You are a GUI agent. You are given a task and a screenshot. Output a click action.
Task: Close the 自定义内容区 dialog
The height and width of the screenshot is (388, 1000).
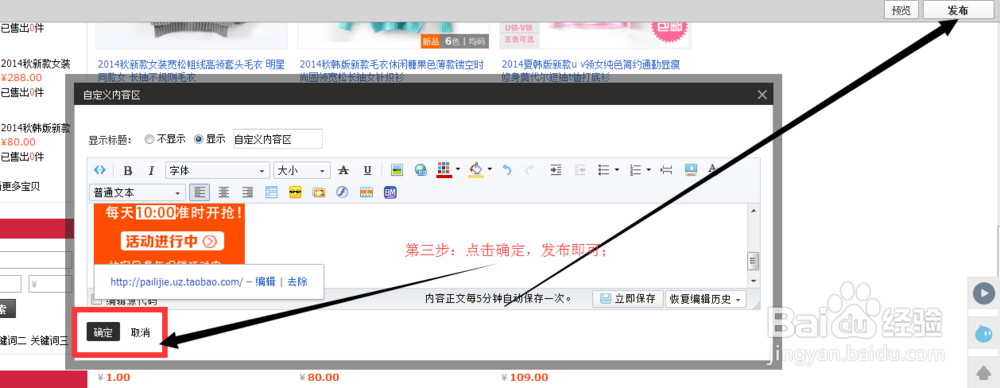(761, 94)
